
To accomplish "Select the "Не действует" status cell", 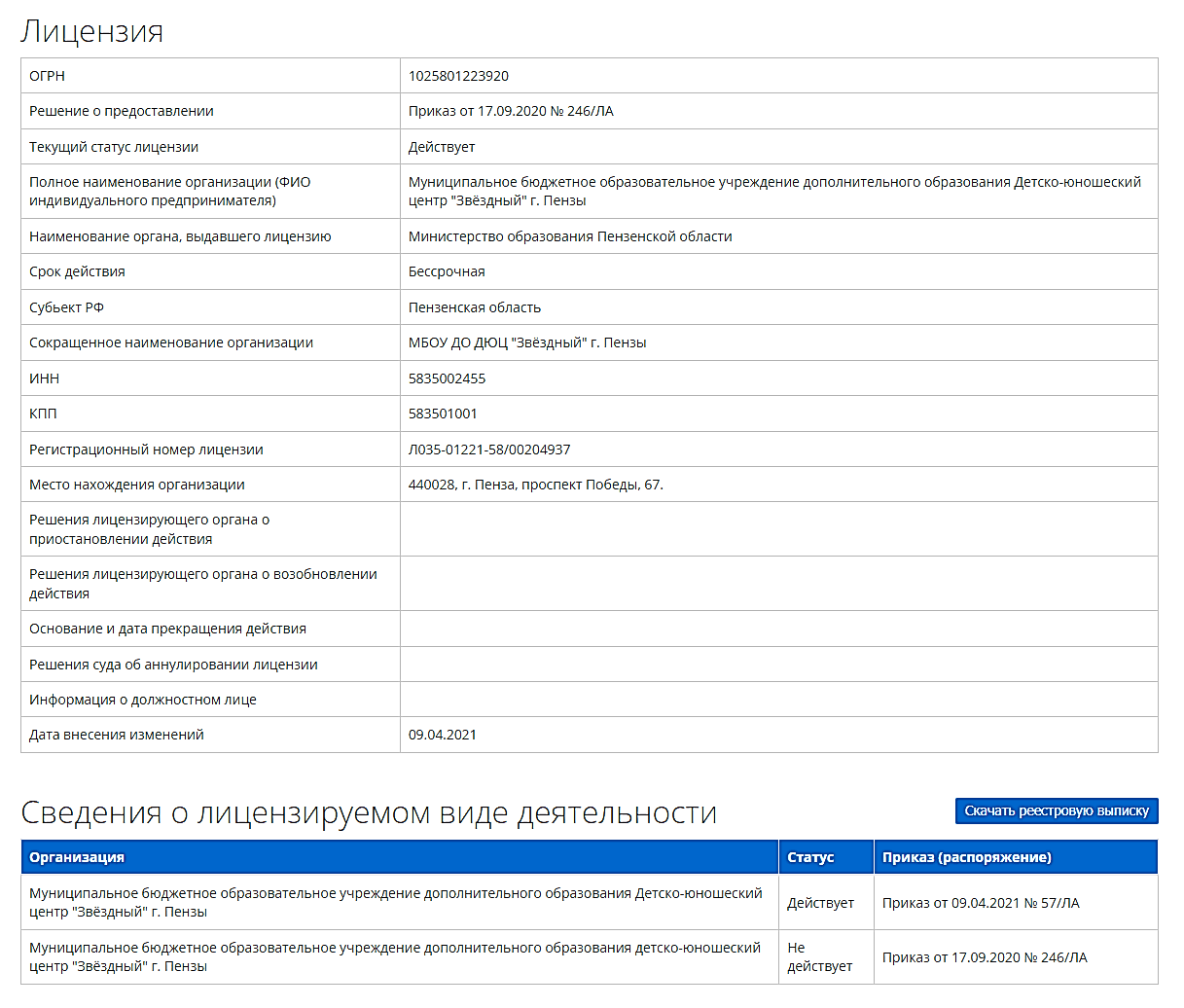I will coord(819,956).
